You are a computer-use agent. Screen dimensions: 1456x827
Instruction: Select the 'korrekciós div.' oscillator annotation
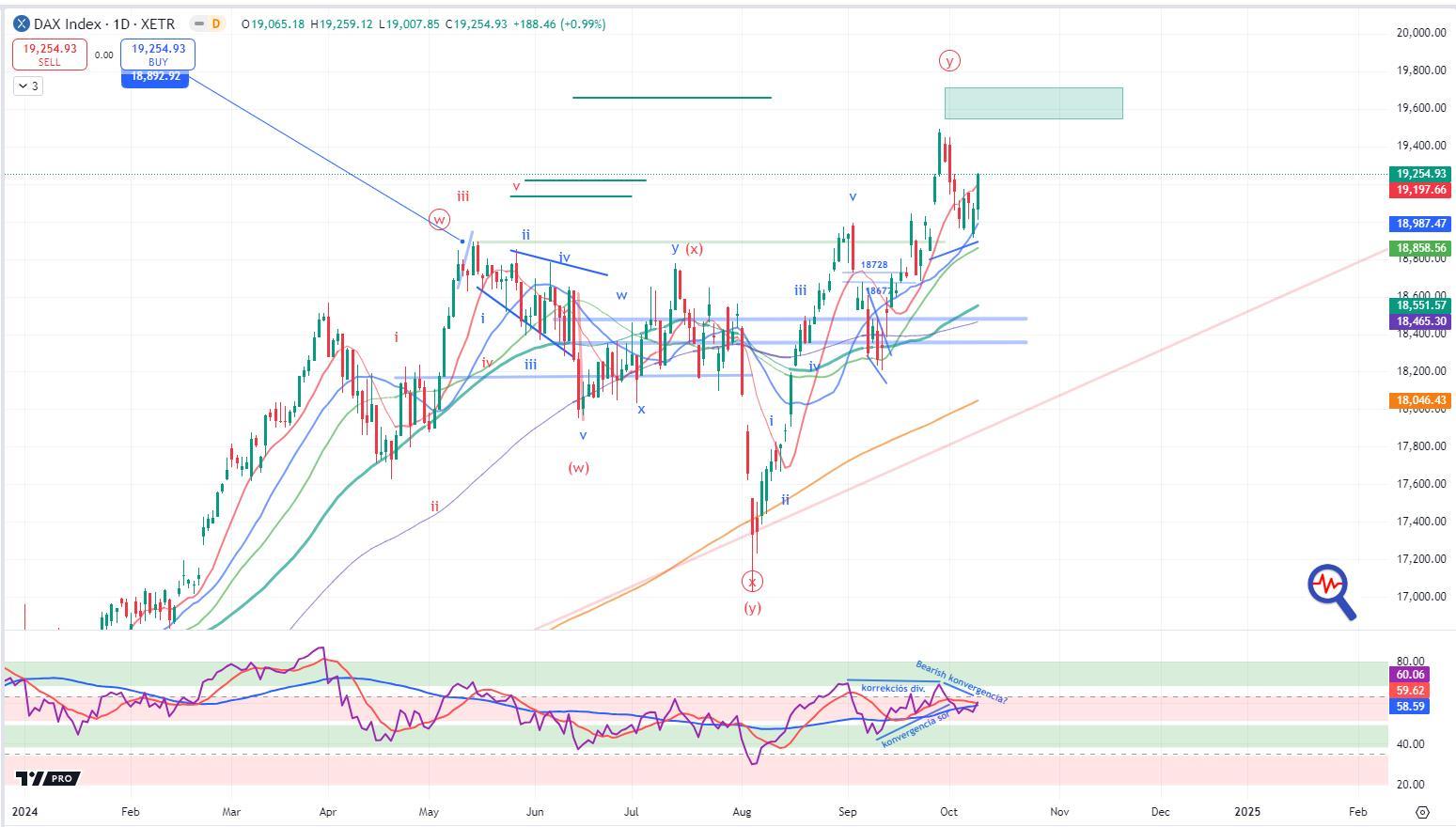point(893,688)
